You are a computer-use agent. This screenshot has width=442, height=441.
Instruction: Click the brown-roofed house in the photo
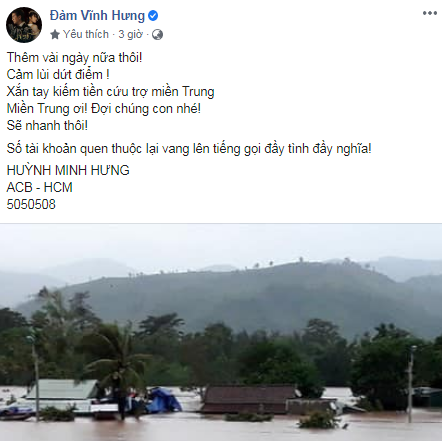click(x=249, y=399)
